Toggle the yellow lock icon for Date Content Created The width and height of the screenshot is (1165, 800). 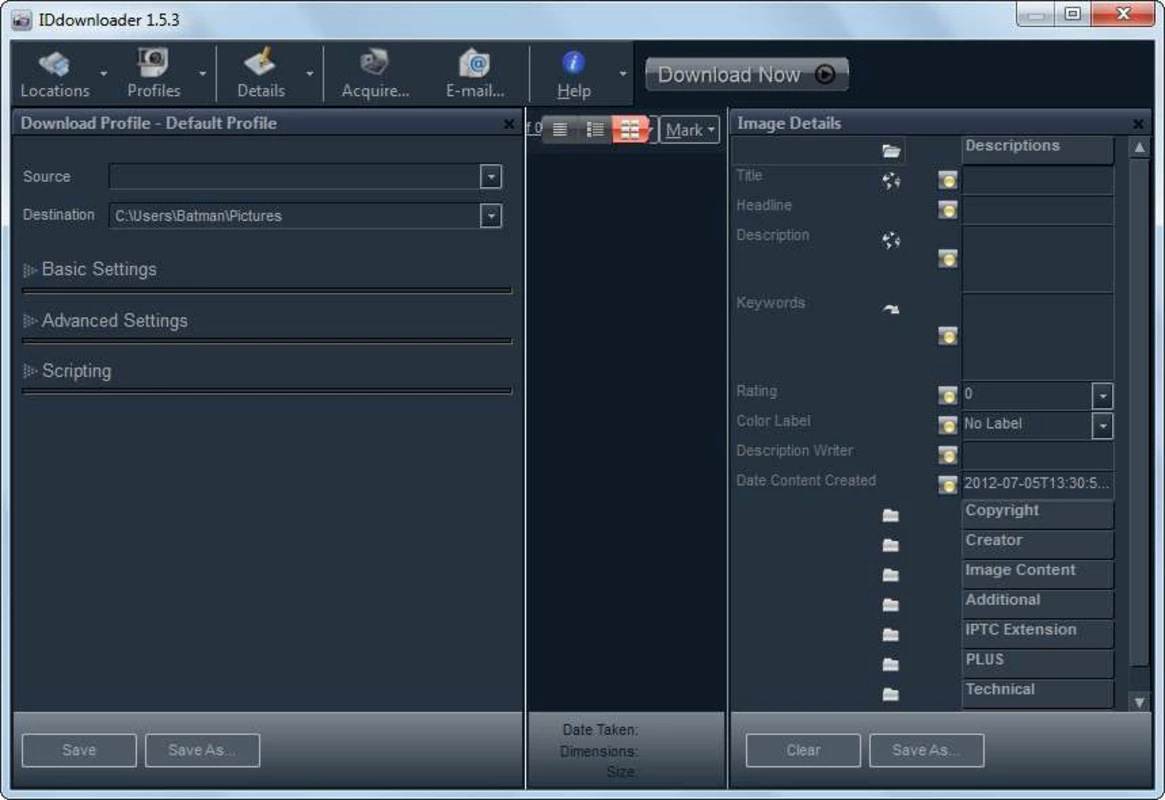947,484
